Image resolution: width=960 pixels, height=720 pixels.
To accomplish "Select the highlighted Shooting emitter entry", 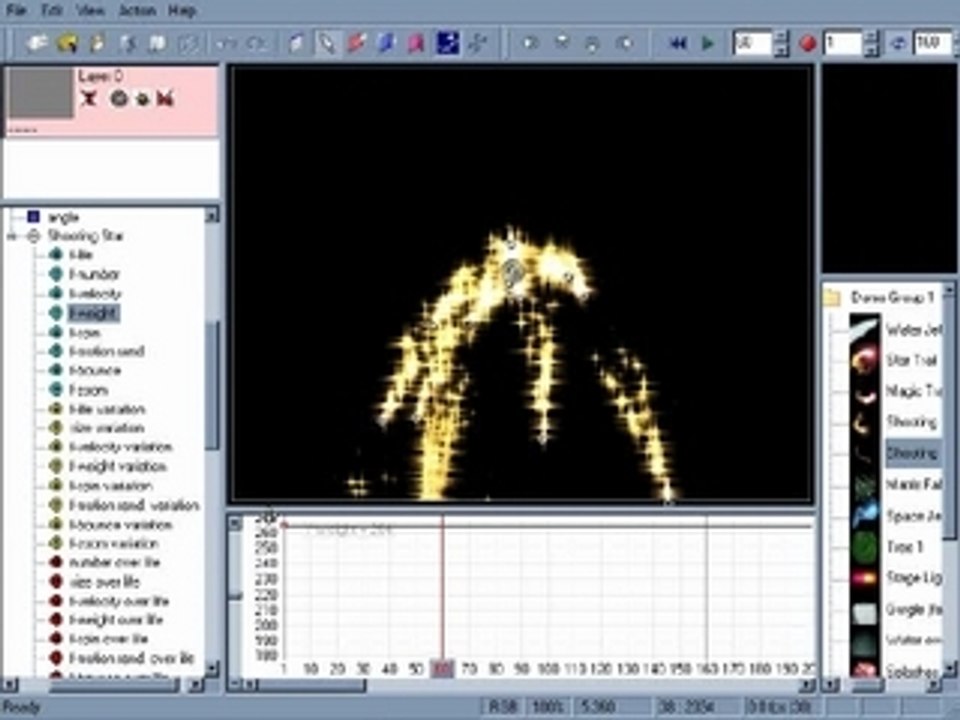I will [x=912, y=454].
